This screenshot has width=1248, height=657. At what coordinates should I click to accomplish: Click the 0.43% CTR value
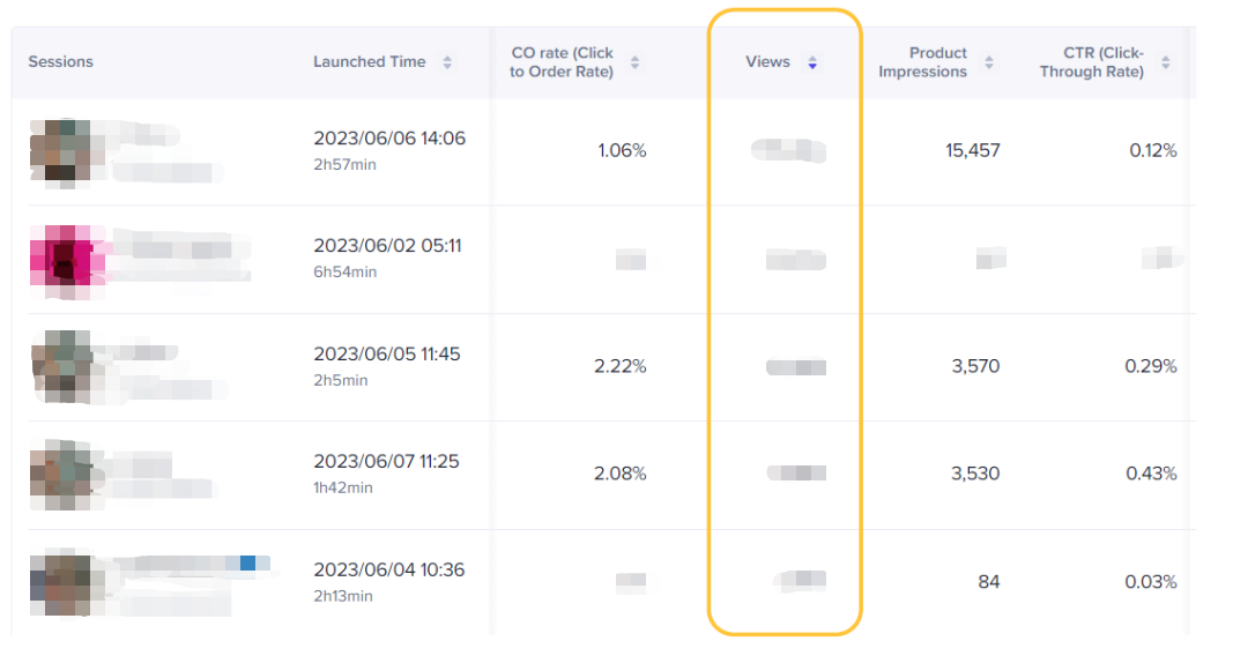[1152, 473]
